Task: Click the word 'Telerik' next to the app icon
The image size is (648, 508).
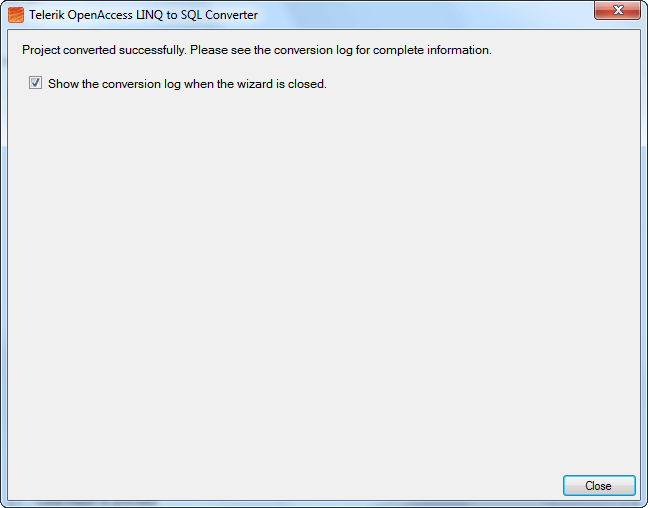Action: coord(47,15)
